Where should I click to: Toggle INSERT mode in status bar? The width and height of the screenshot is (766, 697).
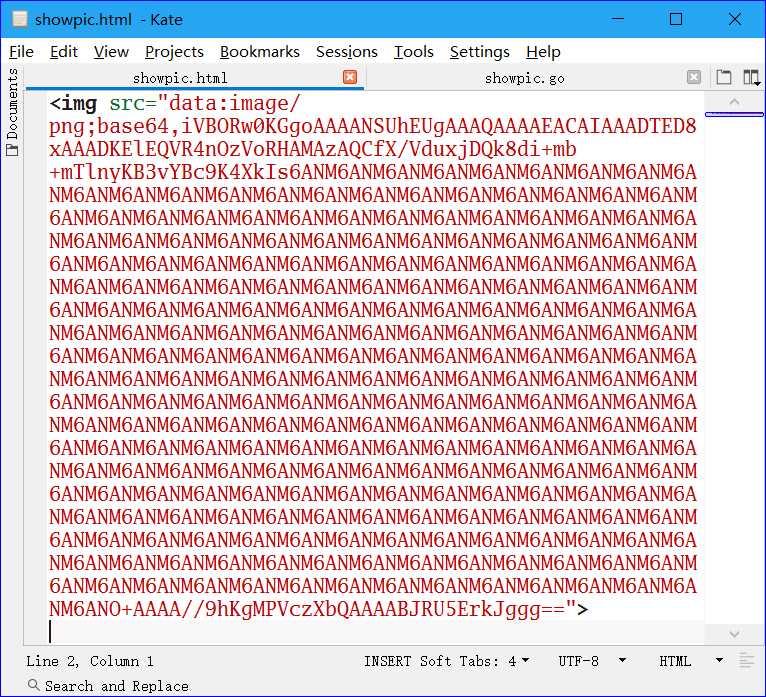pos(387,661)
